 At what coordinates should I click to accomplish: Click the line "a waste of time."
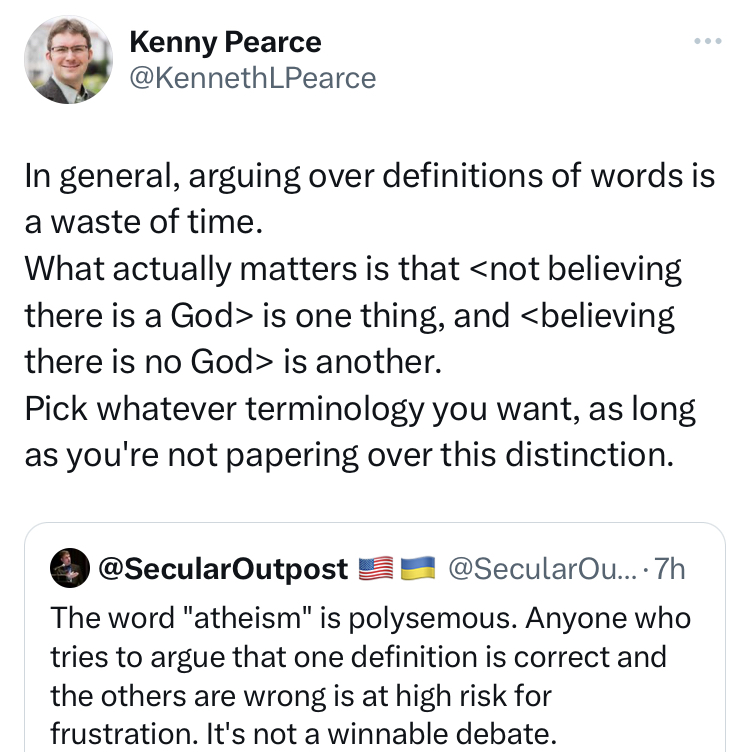pos(143,222)
